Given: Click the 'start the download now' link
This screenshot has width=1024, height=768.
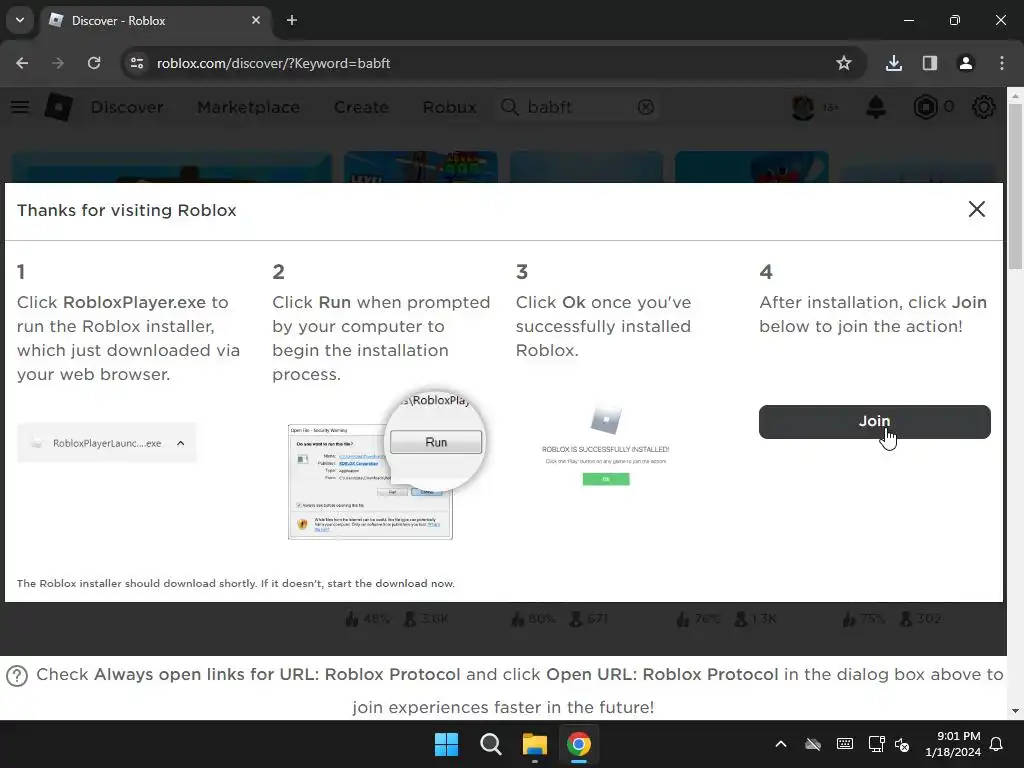Looking at the screenshot, I should [391, 583].
